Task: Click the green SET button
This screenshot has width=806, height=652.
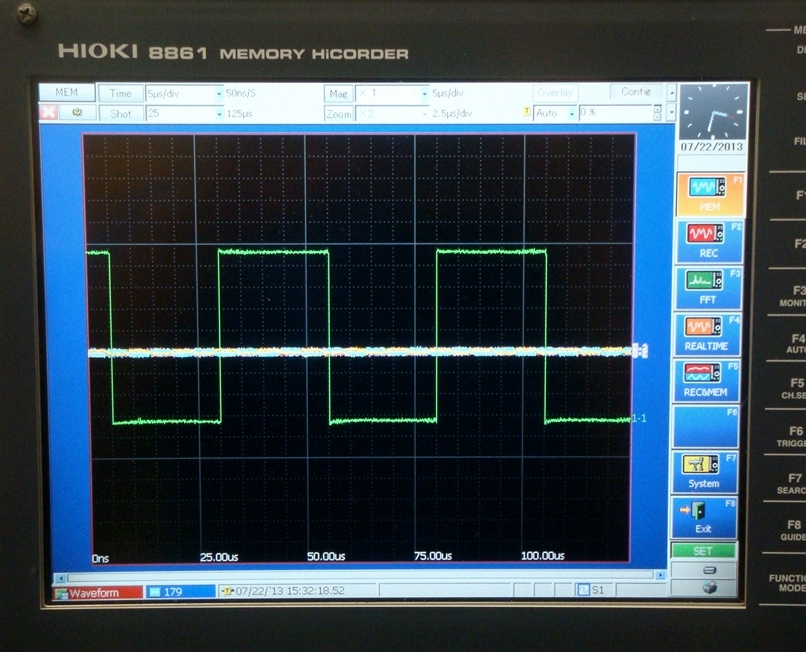Action: [x=702, y=551]
